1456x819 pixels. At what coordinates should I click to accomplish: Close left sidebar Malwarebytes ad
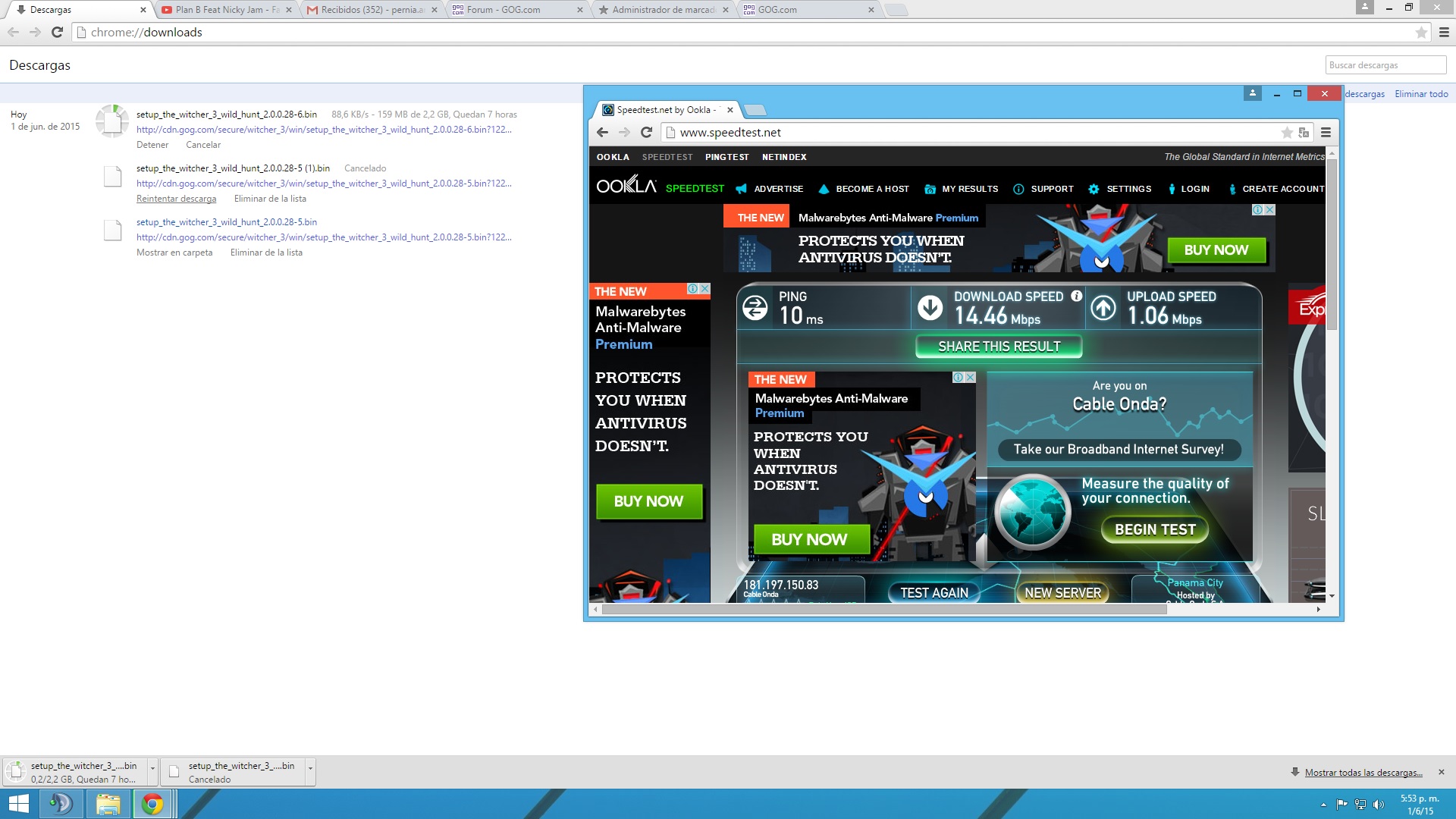coord(704,289)
